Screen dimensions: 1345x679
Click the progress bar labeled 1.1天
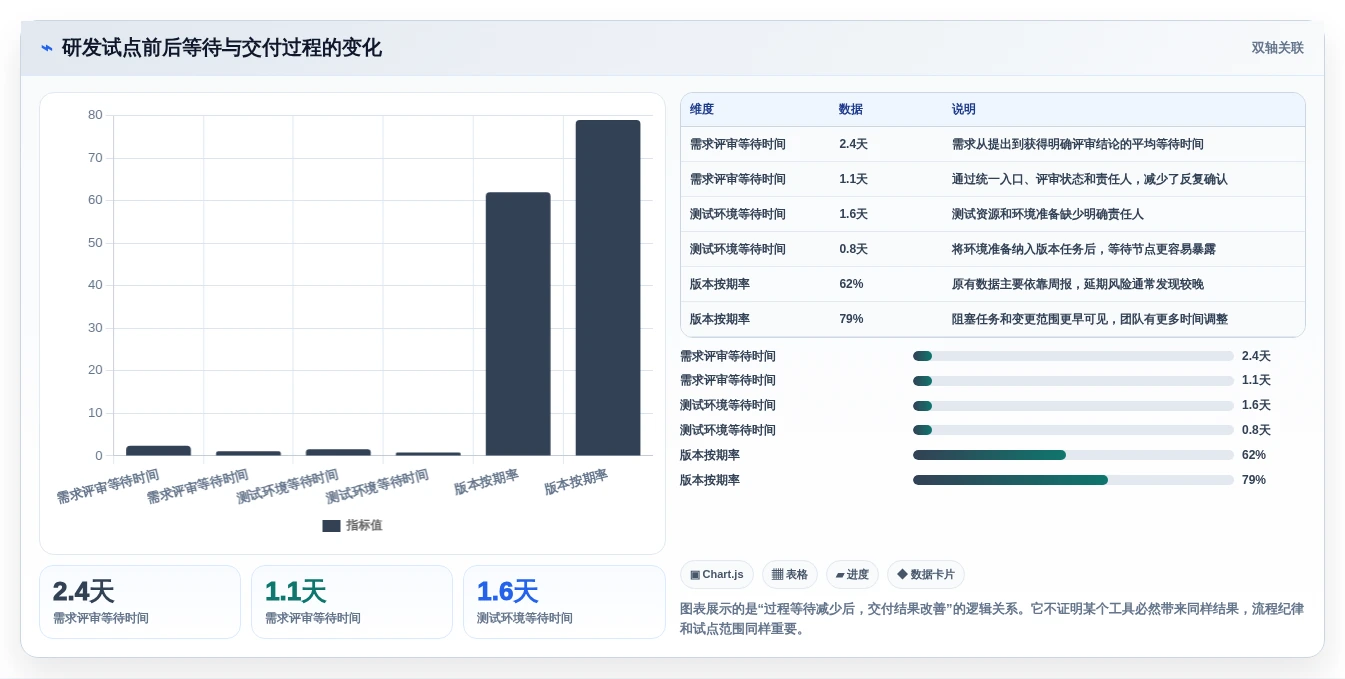(x=1073, y=381)
